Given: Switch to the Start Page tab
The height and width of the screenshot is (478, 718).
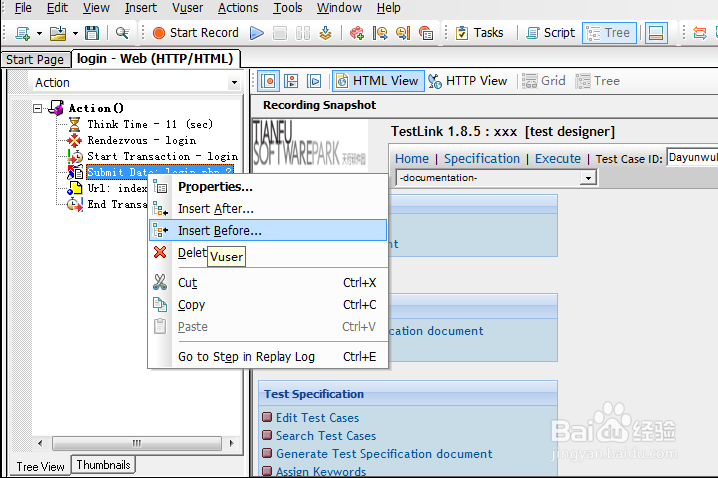Looking at the screenshot, I should click(35, 60).
